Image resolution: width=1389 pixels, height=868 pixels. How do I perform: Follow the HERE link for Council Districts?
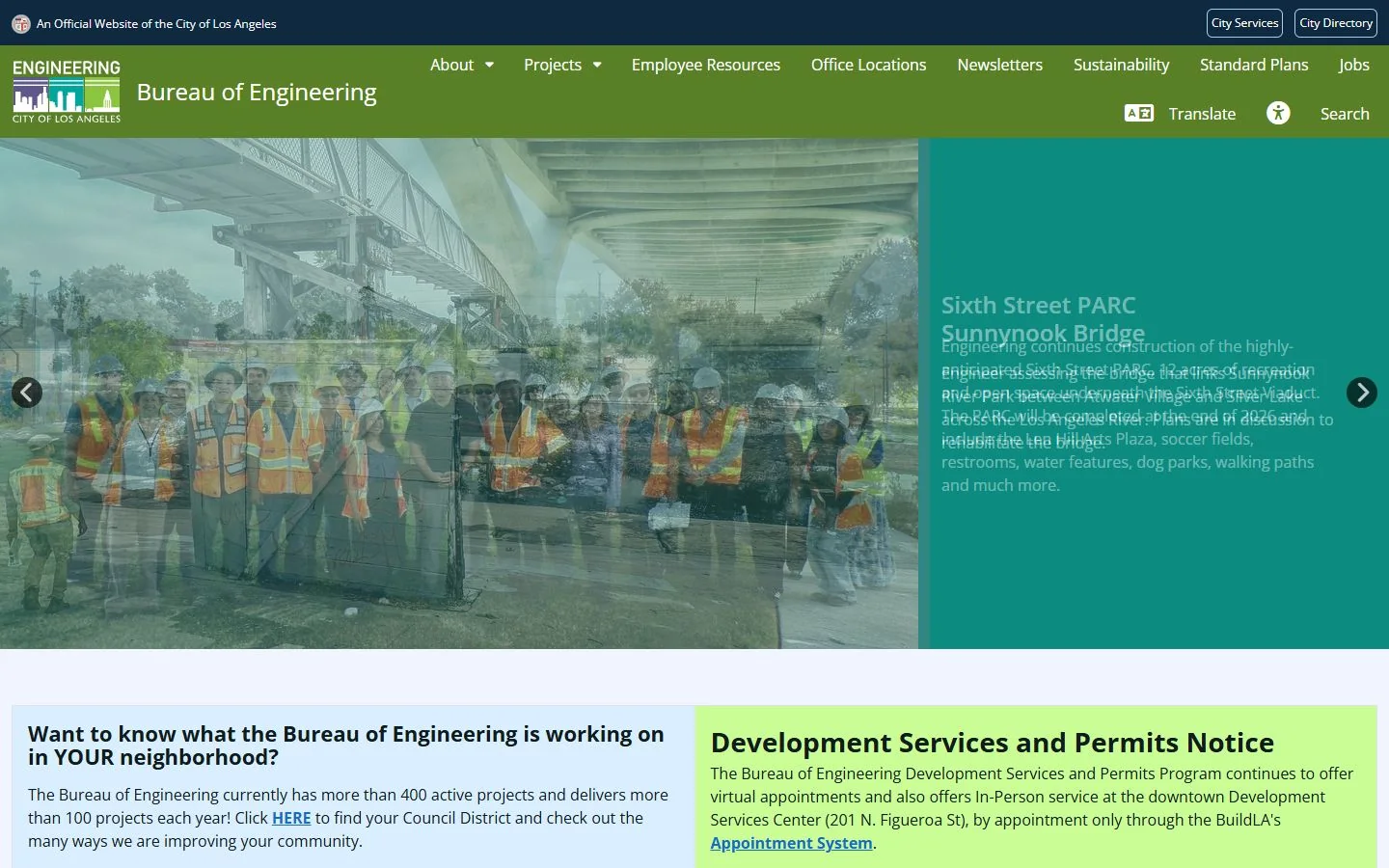[x=291, y=818]
